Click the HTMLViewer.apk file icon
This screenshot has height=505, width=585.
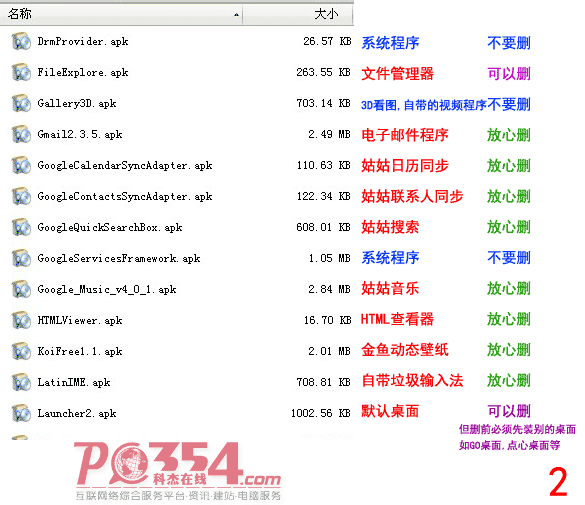(21, 320)
